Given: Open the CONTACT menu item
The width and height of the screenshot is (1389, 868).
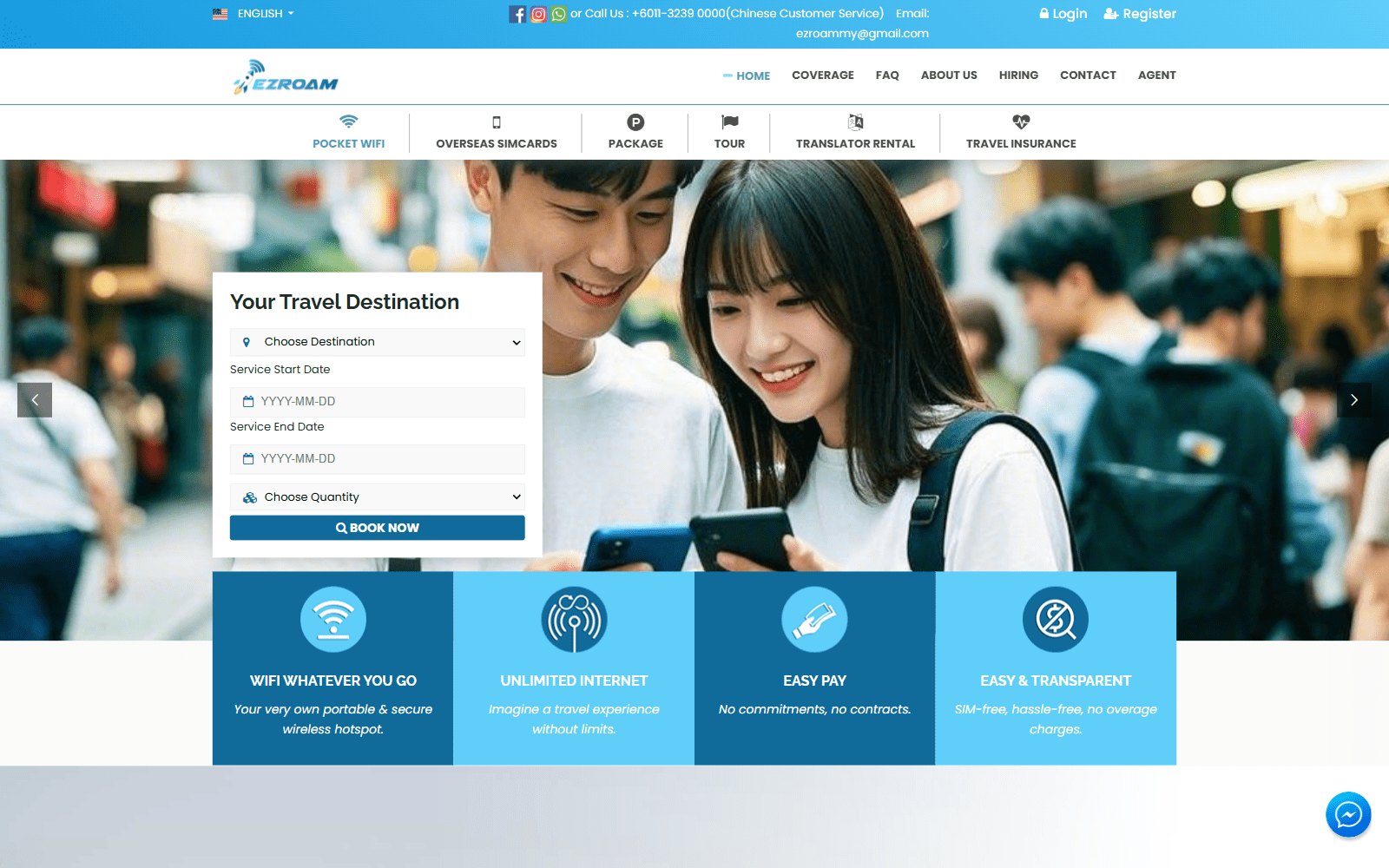Looking at the screenshot, I should click(x=1088, y=76).
